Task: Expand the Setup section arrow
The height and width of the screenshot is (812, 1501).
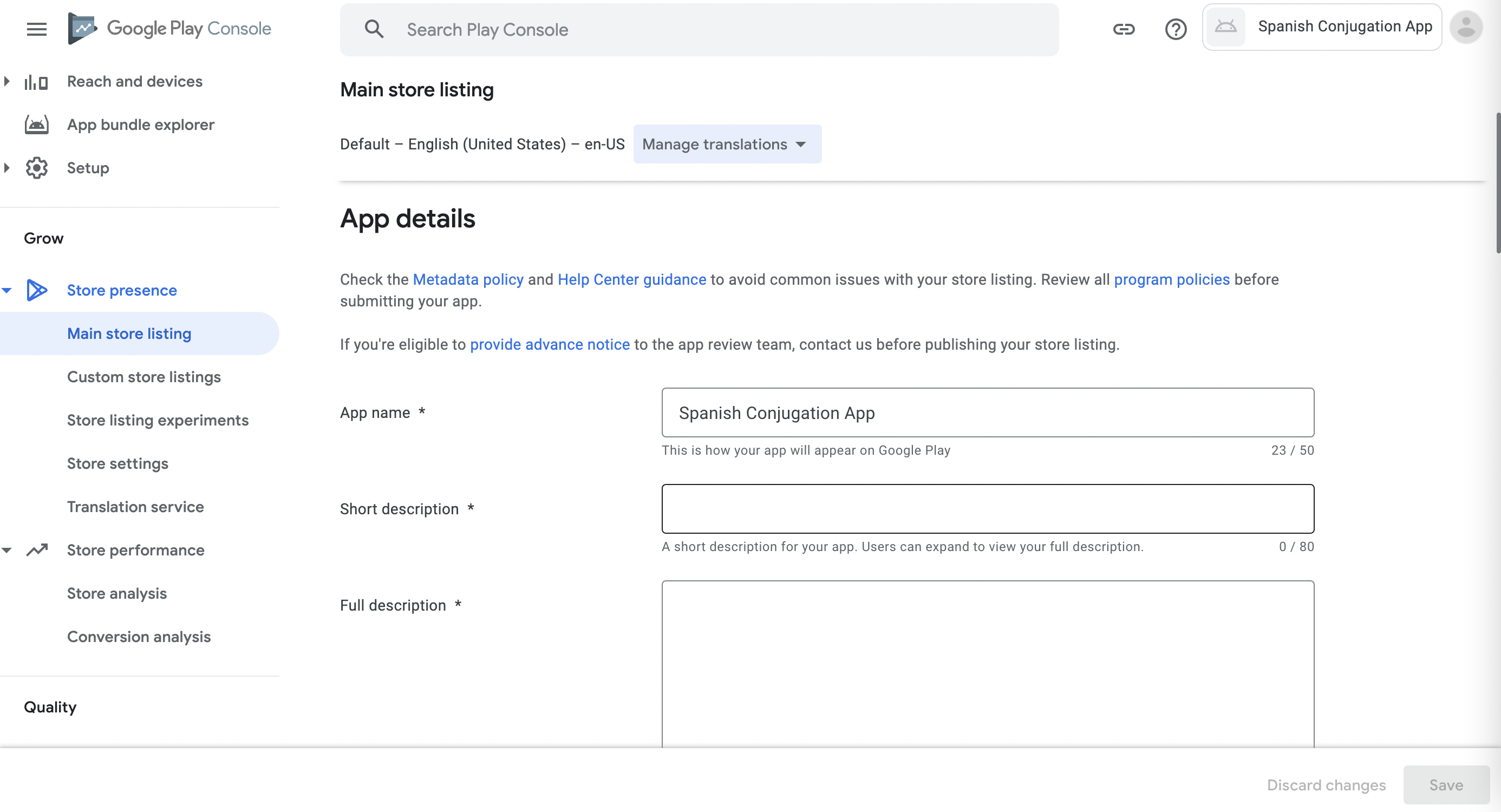Action: tap(6, 168)
